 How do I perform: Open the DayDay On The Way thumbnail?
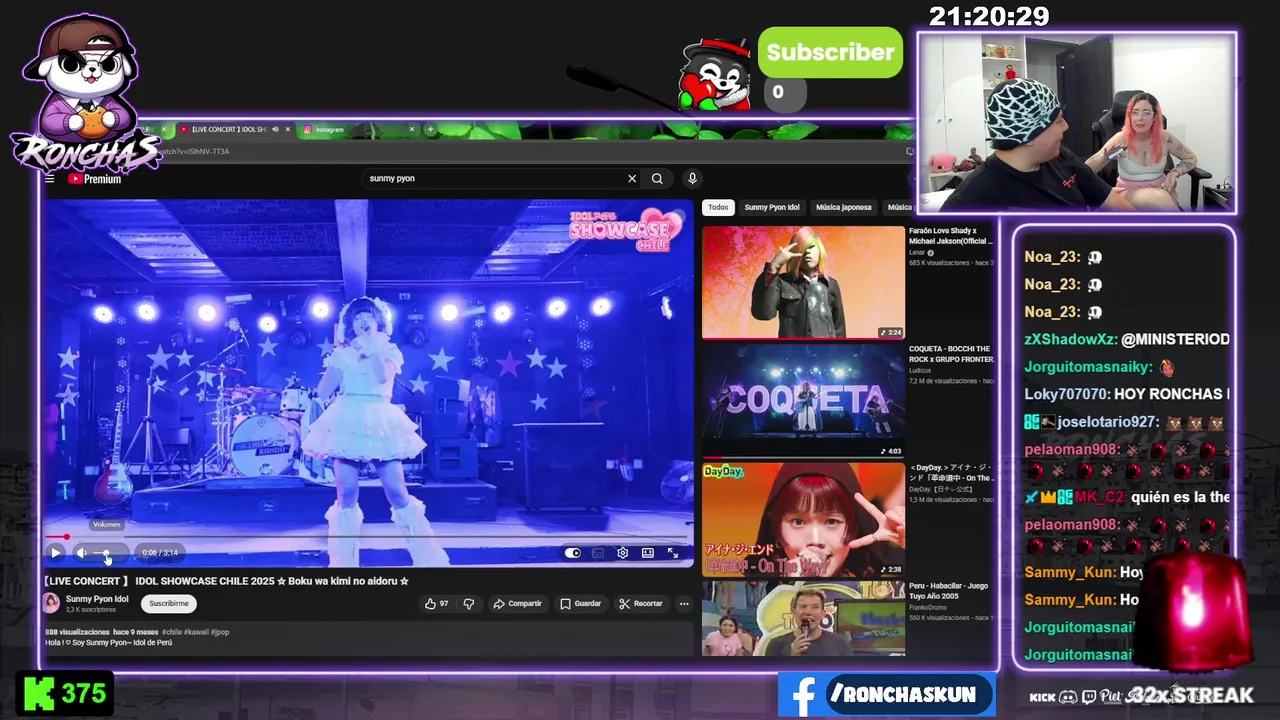point(803,519)
